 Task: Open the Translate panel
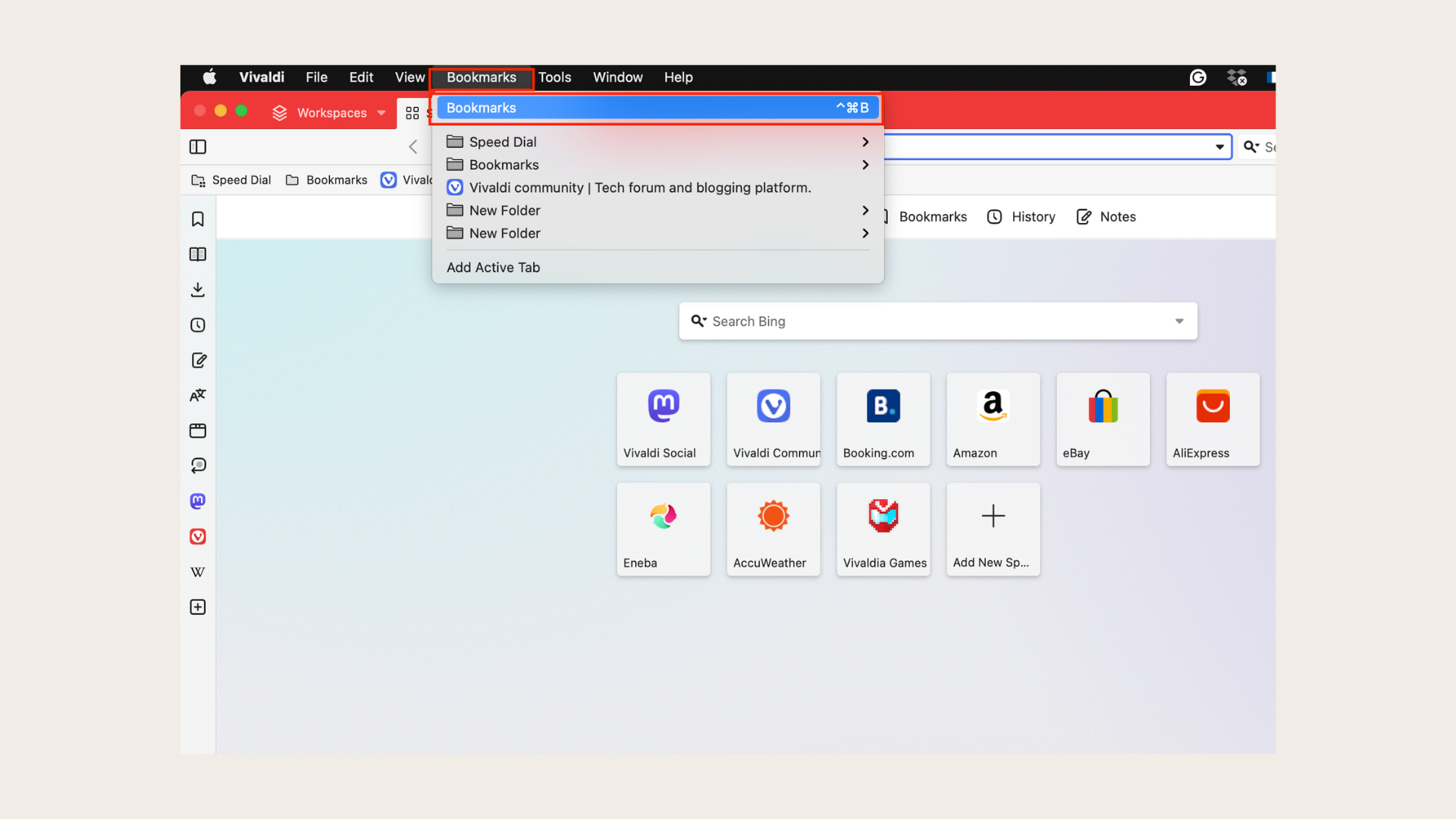coord(197,395)
